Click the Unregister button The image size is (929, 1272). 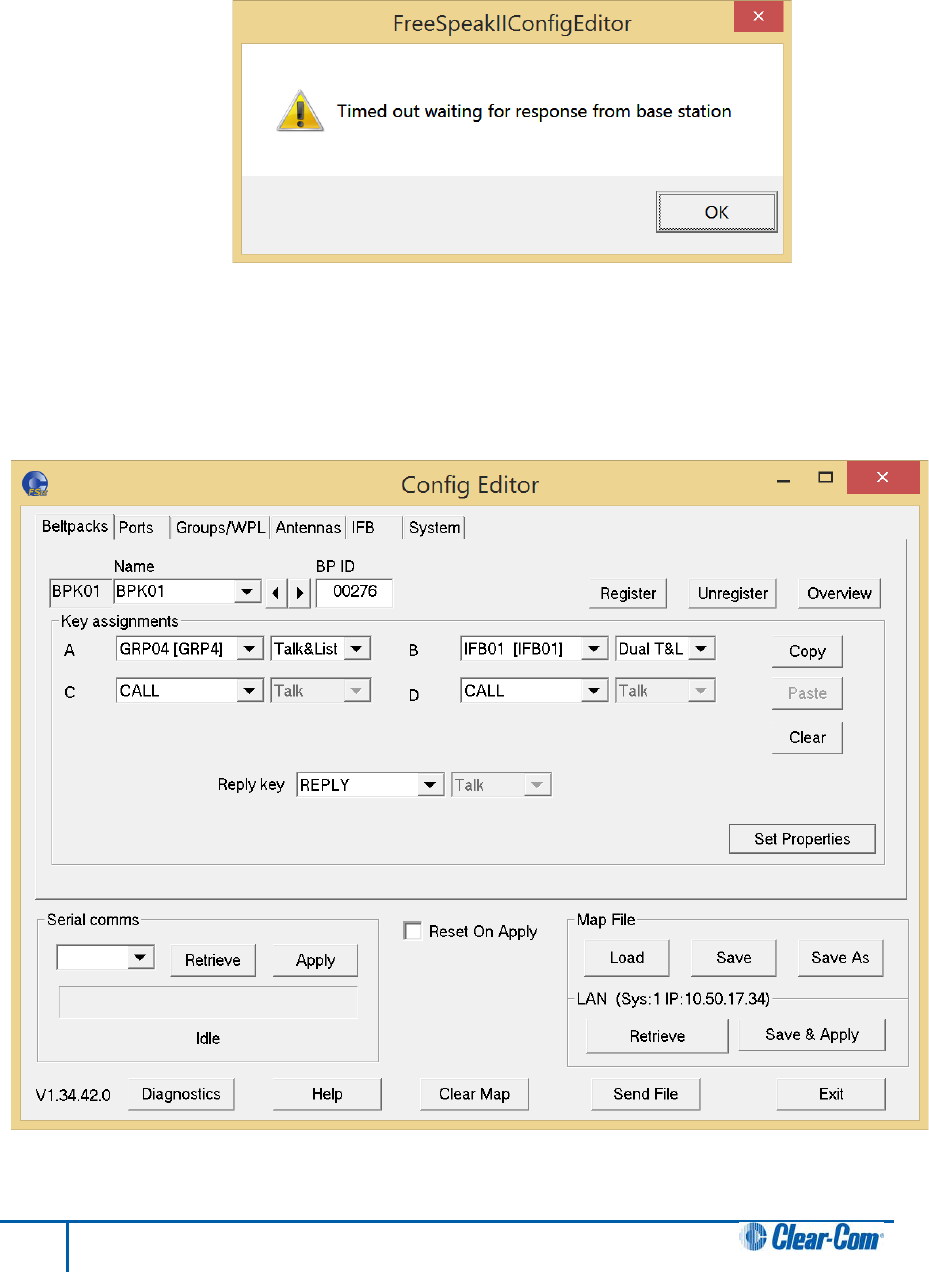click(733, 593)
